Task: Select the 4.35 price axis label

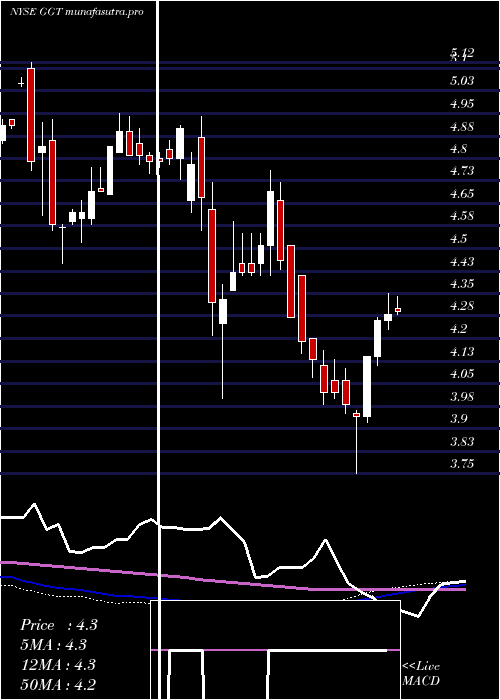Action: click(x=462, y=284)
